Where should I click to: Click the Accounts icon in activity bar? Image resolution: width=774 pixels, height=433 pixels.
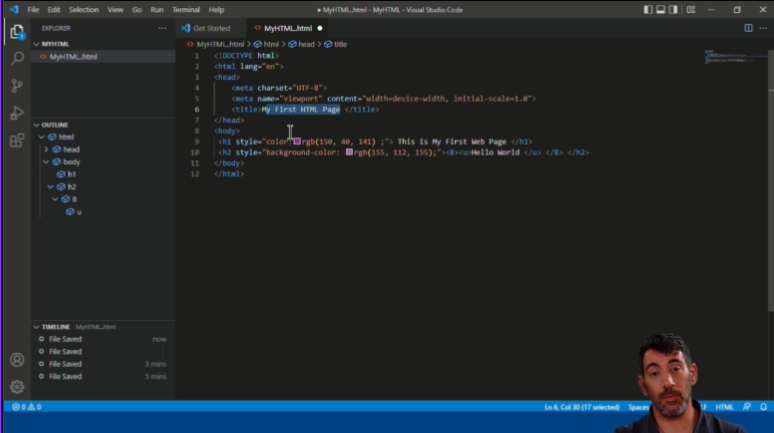17,360
